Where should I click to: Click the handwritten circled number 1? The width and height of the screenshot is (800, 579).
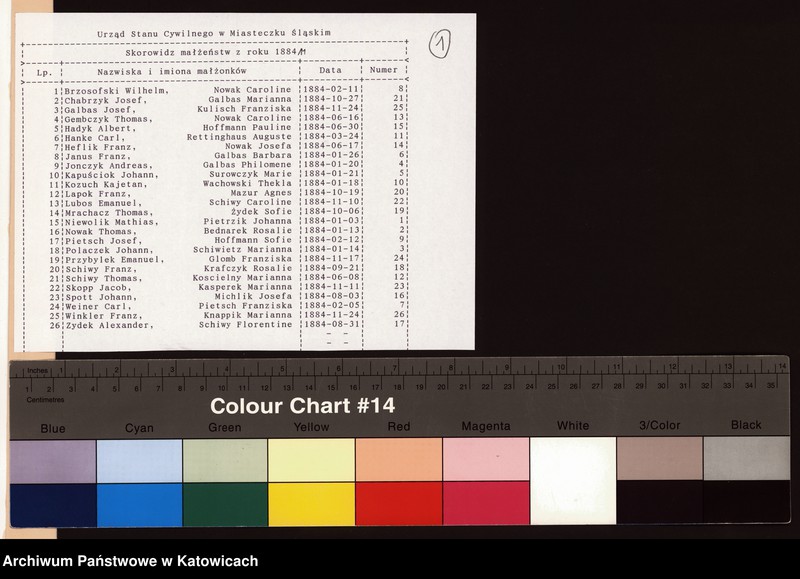(439, 44)
